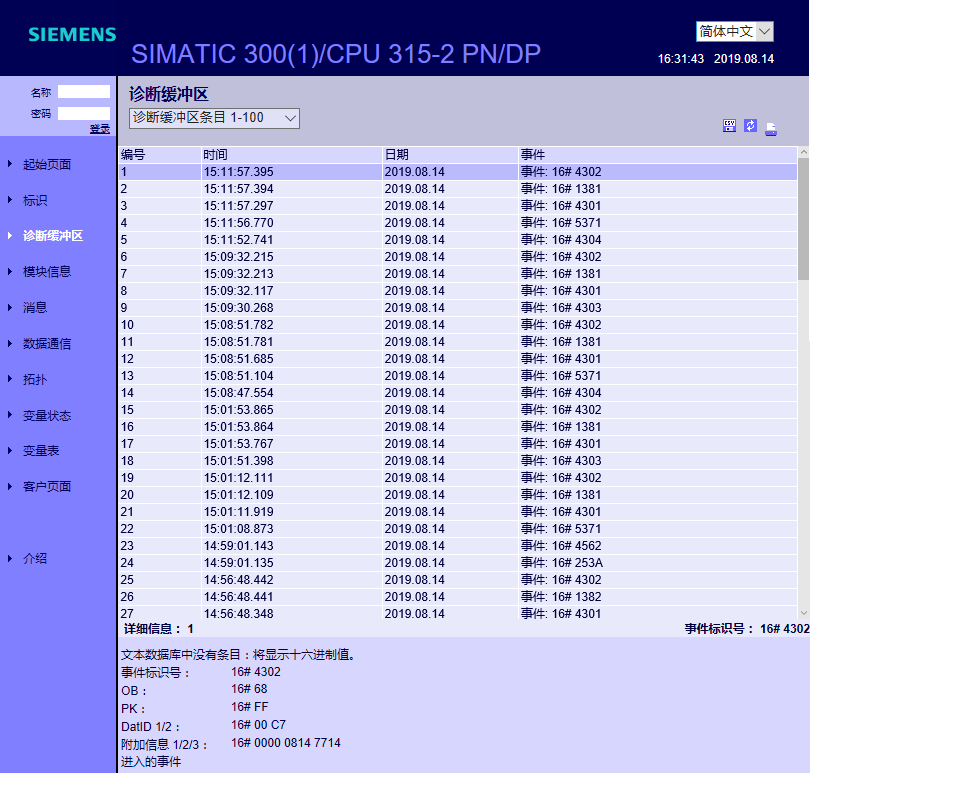
Task: Select entry 8 with time 15:09:32.117
Action: pos(458,291)
